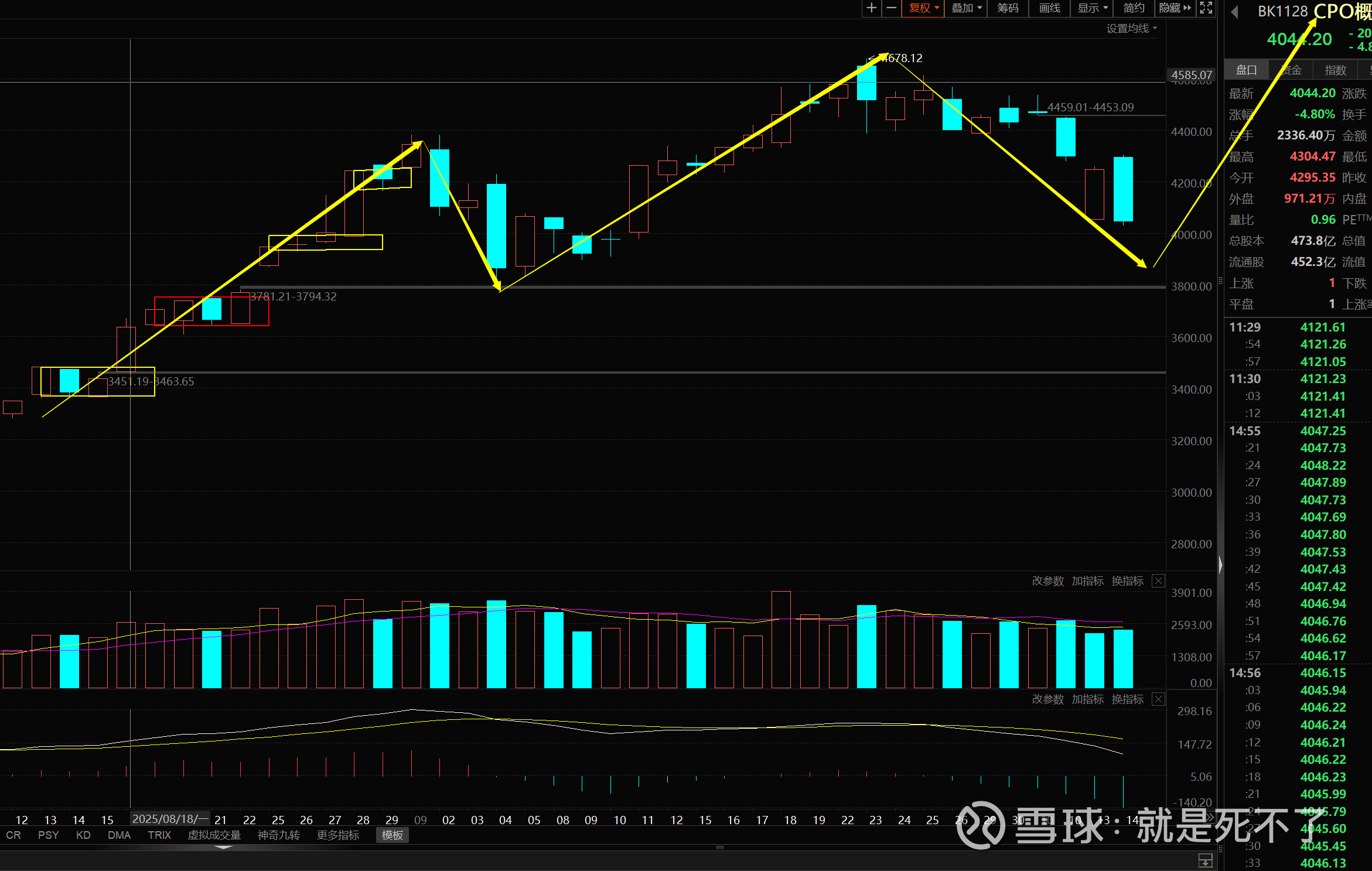This screenshot has height=871, width=1372.
Task: Collapse the hidden panel via 隐藏 arrows
Action: coord(1175,8)
